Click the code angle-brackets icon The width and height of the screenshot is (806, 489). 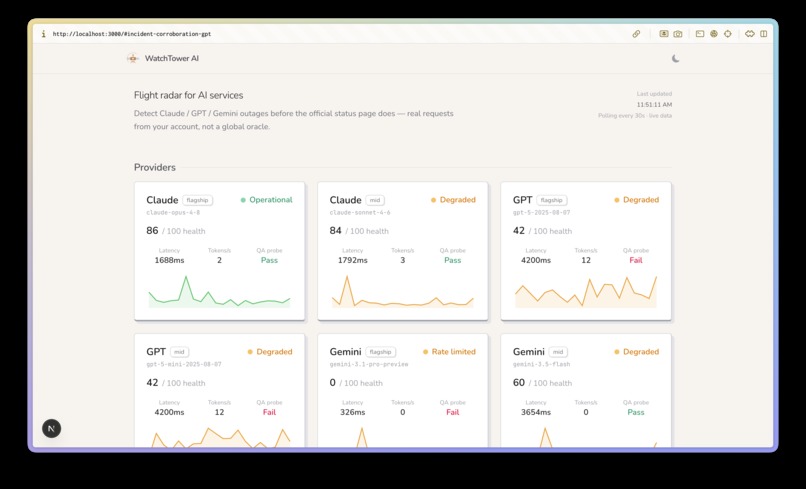(x=750, y=34)
